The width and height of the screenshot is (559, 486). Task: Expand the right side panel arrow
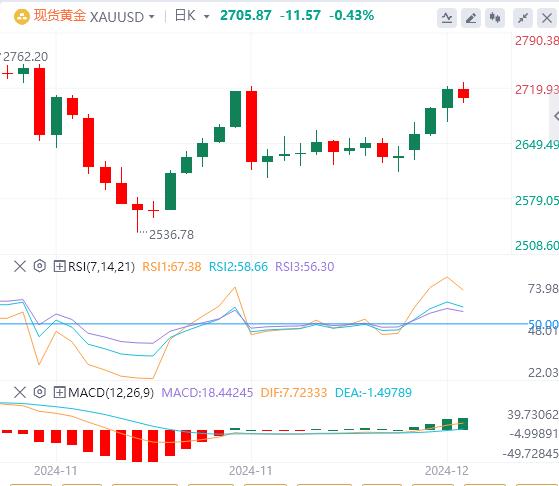coord(555,116)
